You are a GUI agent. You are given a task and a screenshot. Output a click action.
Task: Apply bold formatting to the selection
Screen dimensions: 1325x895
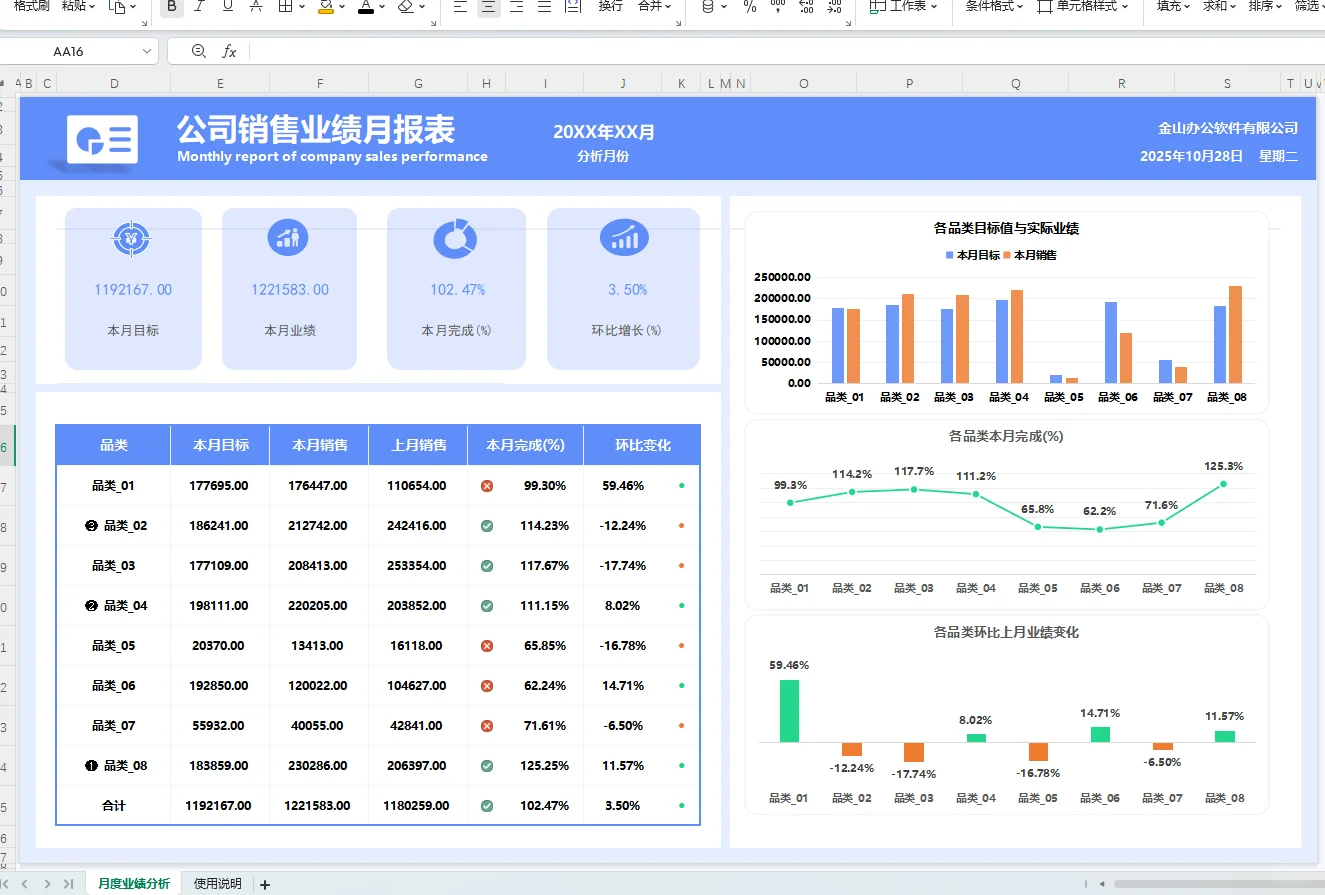tap(170, 8)
